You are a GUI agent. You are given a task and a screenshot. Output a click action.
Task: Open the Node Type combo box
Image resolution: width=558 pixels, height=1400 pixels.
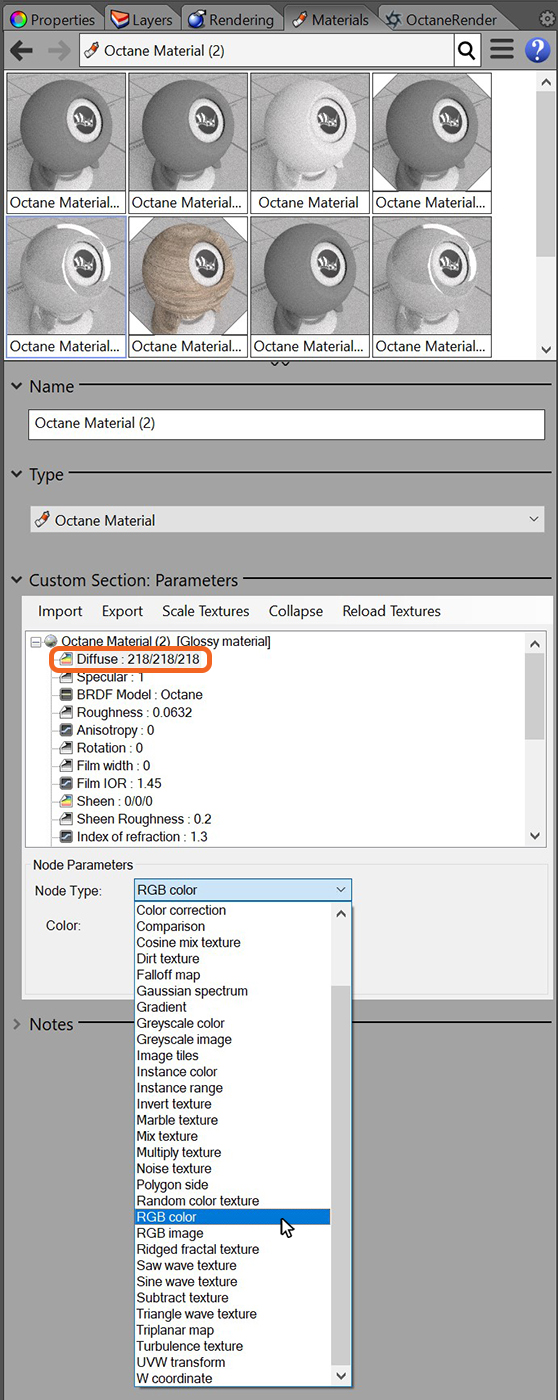pyautogui.click(x=243, y=890)
